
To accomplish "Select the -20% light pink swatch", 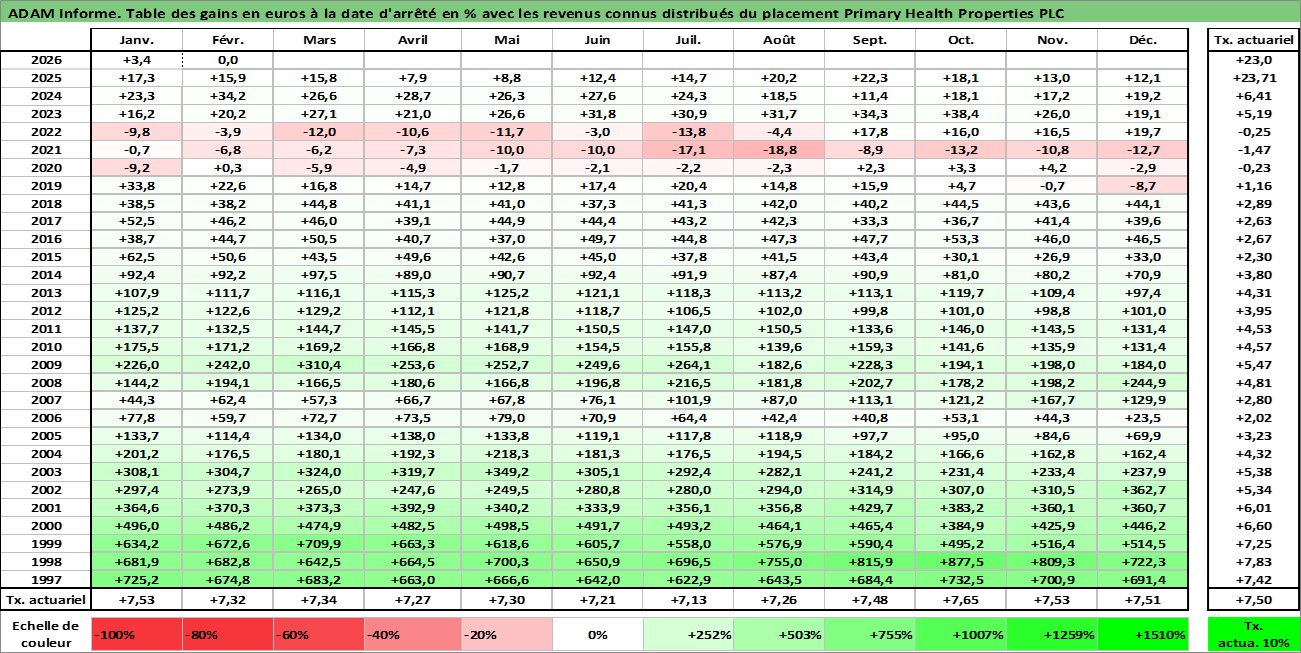I will coord(506,633).
